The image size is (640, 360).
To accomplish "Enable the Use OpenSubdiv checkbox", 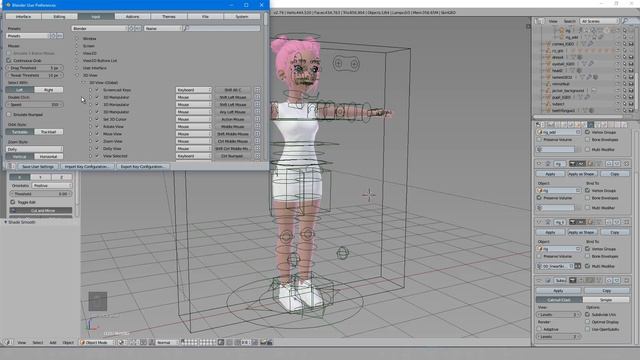I will point(587,329).
